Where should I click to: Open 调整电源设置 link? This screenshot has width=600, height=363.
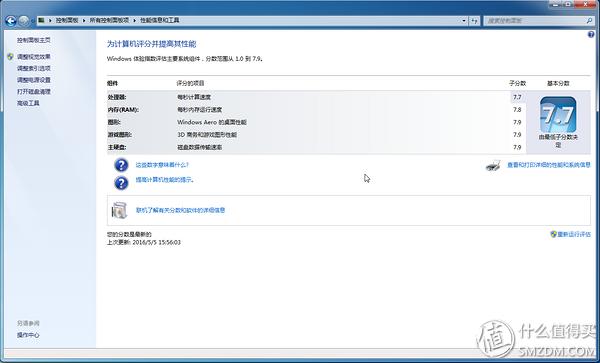(34, 80)
